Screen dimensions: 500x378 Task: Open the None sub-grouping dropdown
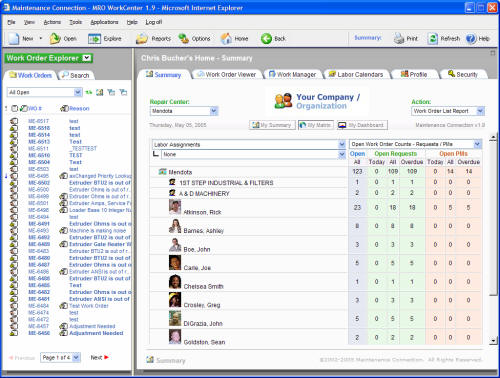(342, 154)
